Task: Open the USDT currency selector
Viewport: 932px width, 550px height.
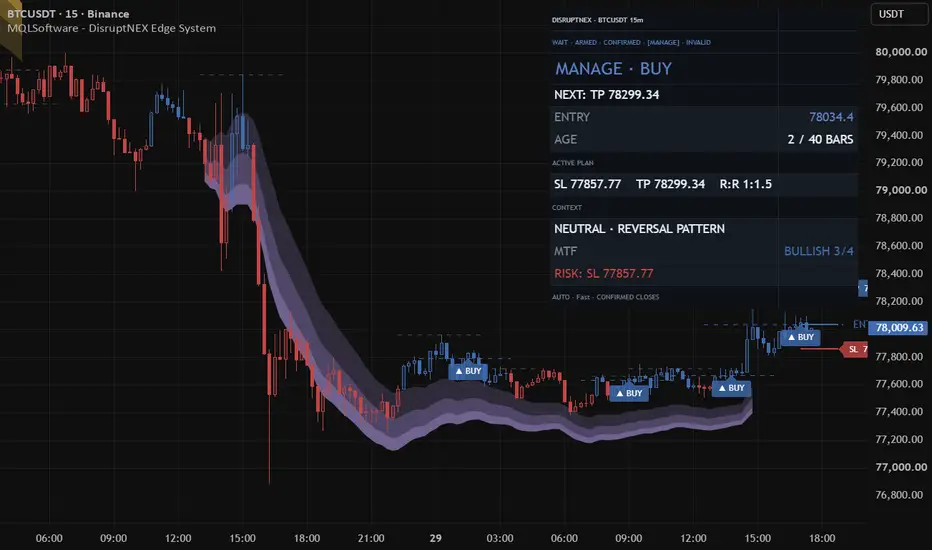Action: pos(899,14)
